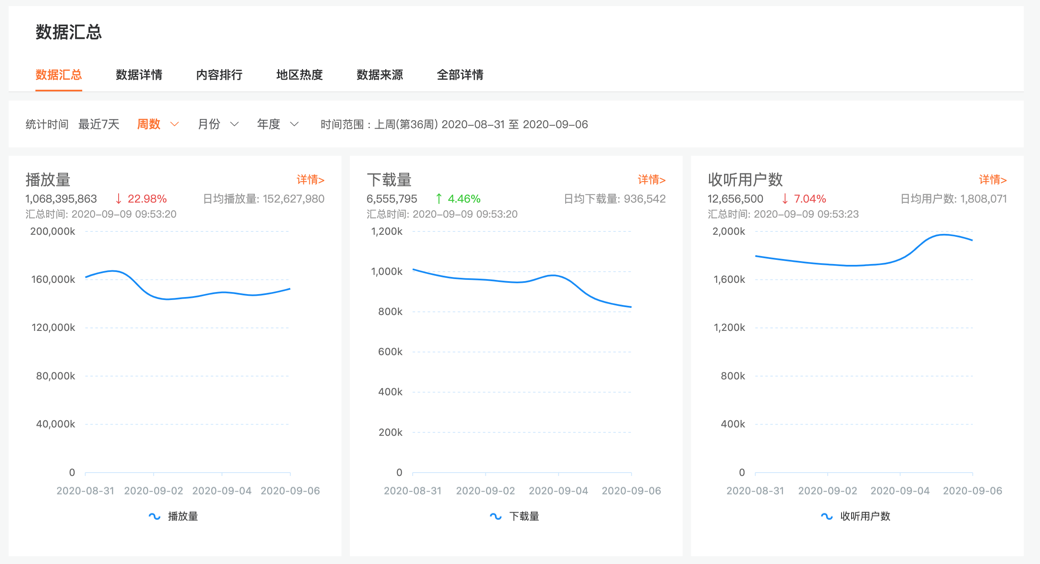Select the 最近7天 time filter

99,125
